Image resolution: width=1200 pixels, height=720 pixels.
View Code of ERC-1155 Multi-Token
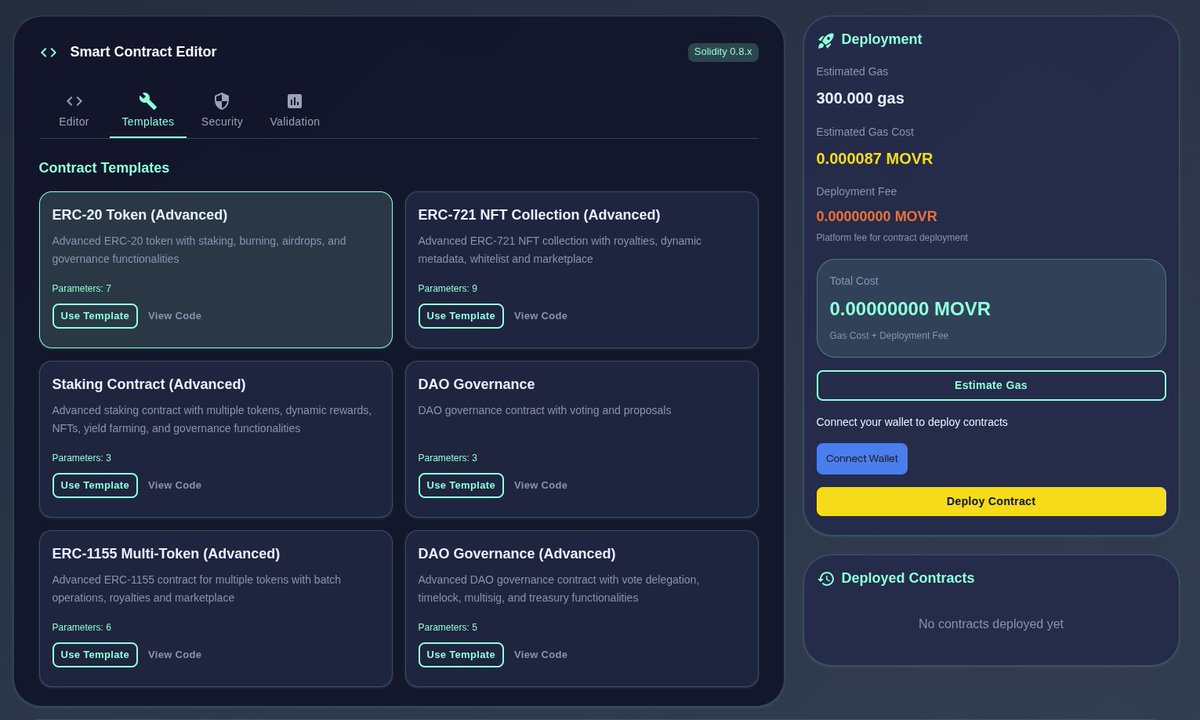(175, 655)
